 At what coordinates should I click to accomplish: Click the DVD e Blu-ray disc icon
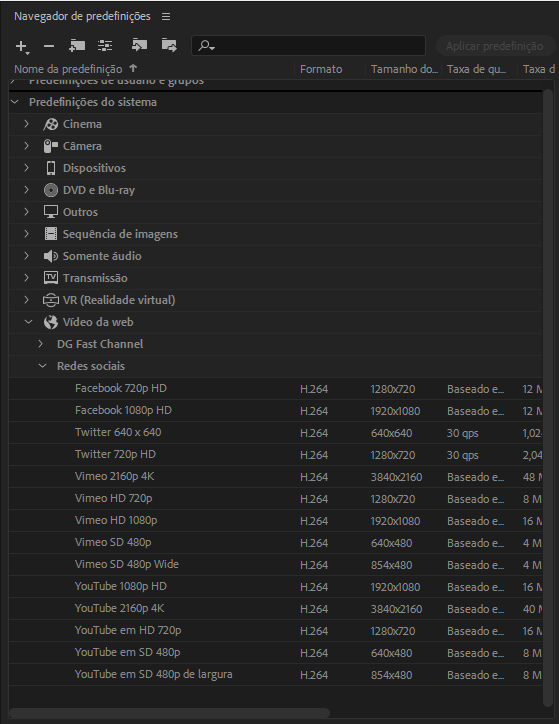(x=51, y=190)
